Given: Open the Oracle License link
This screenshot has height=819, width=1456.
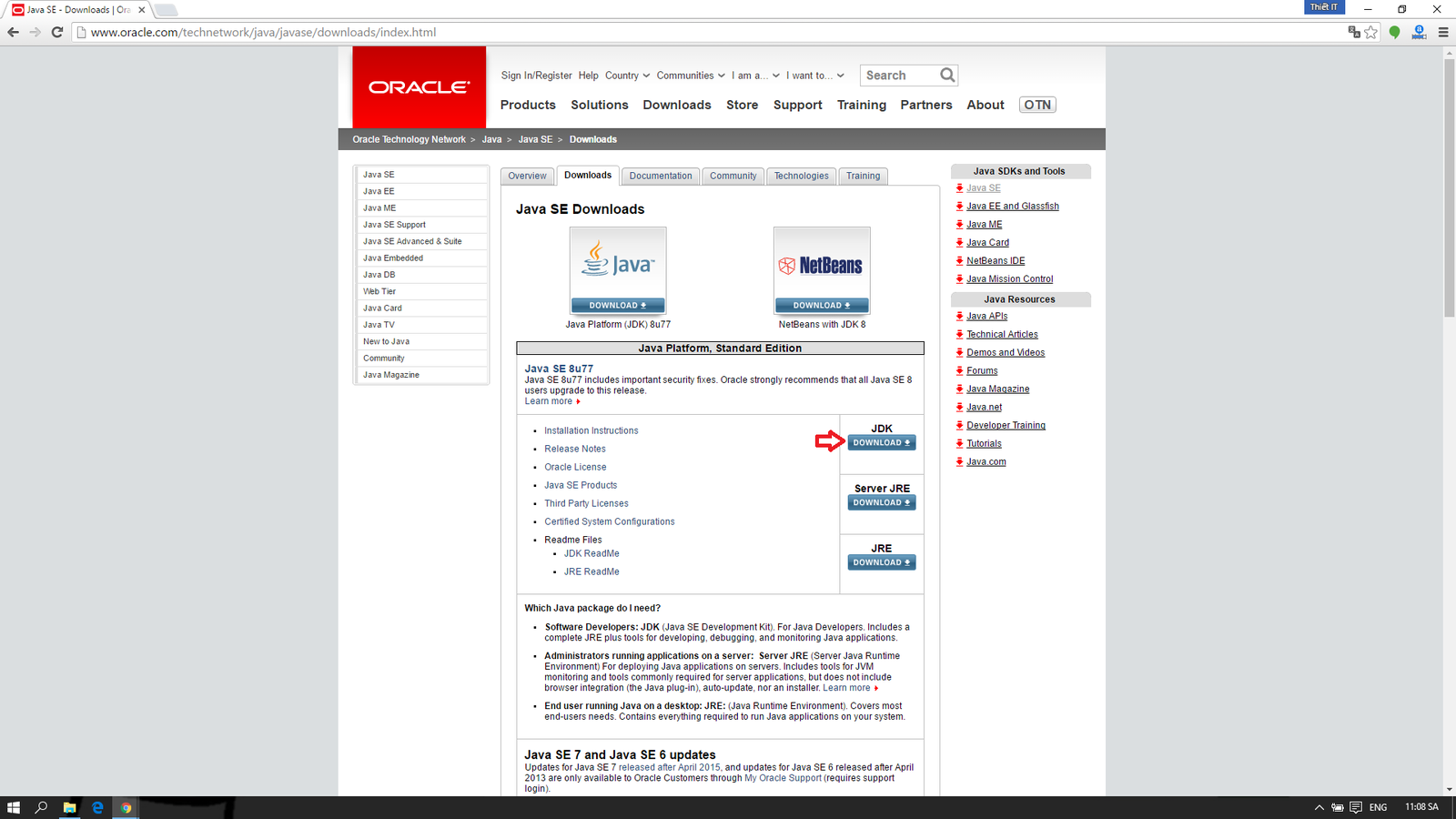Looking at the screenshot, I should click(x=575, y=467).
